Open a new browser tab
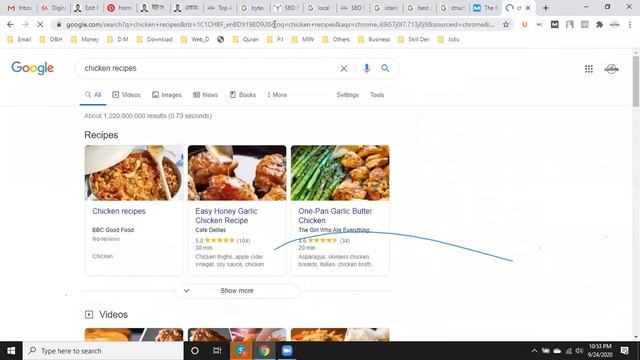The width and height of the screenshot is (640, 360). (x=546, y=8)
